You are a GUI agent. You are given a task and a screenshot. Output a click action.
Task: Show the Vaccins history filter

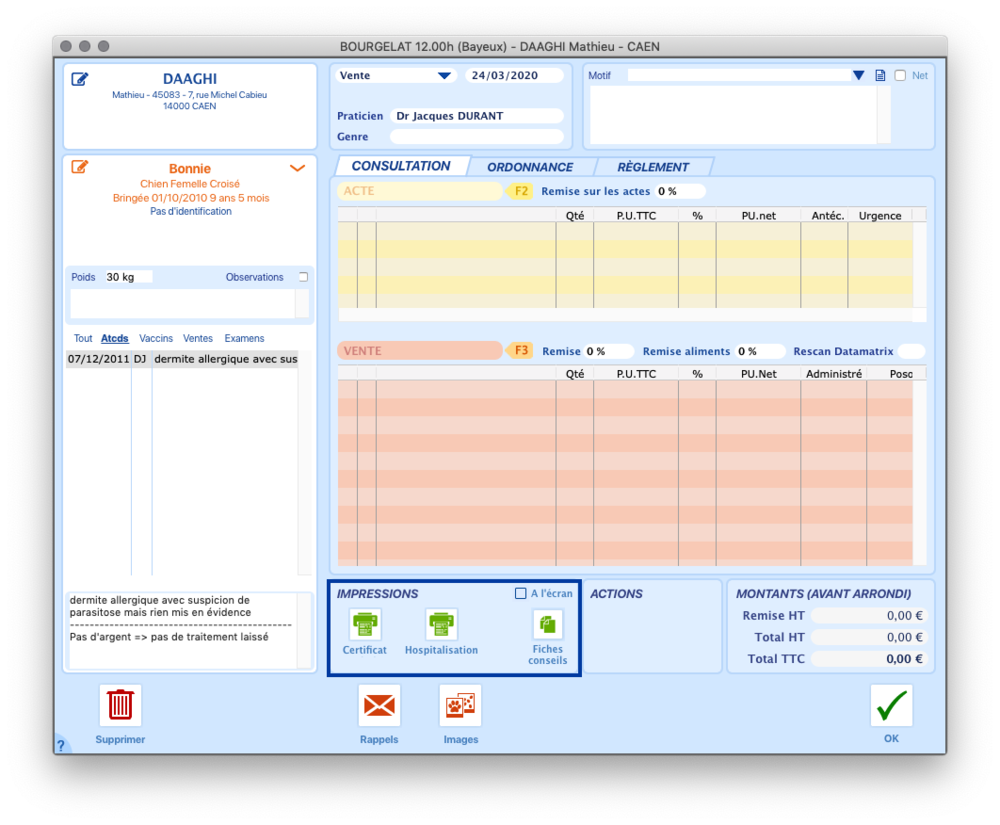(156, 339)
